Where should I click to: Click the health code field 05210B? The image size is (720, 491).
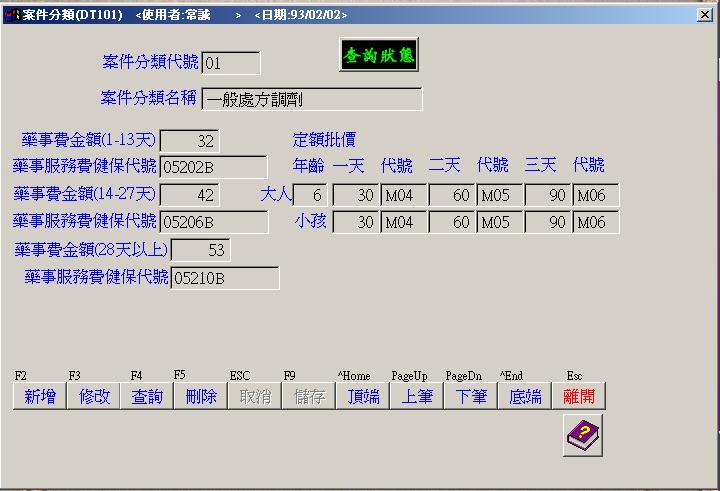pyautogui.click(x=224, y=277)
